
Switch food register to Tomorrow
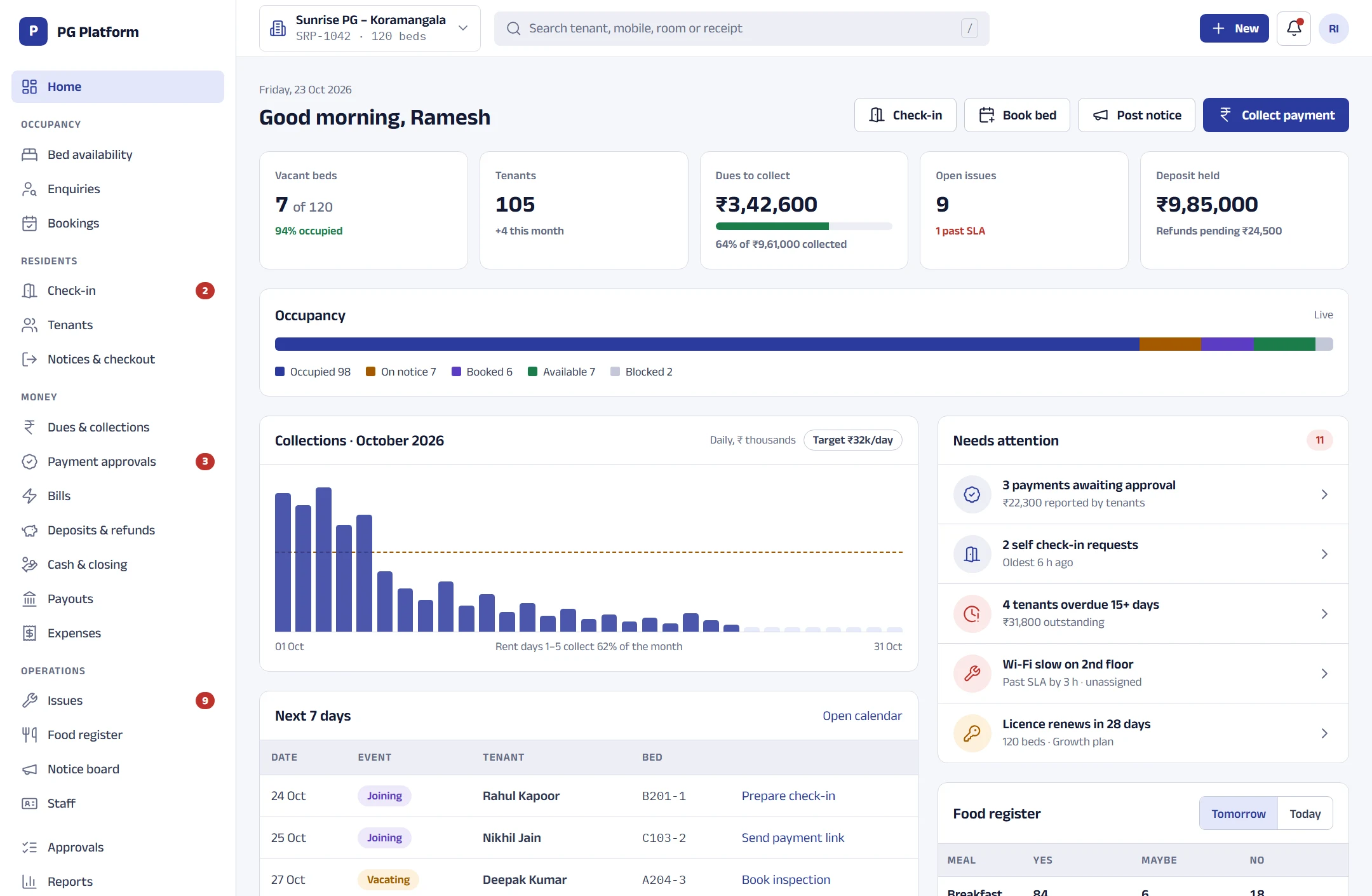pos(1238,813)
